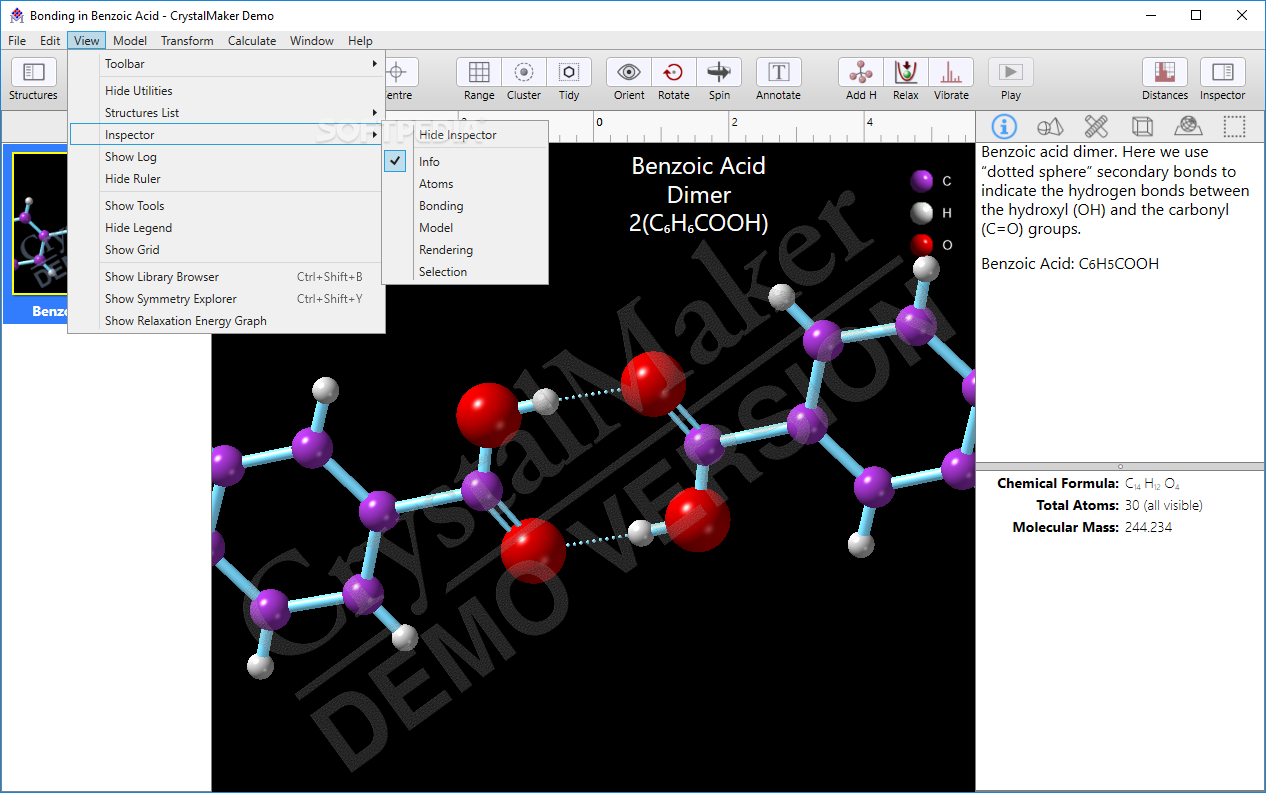This screenshot has height=793, width=1266.
Task: Click the CrystalMaker app icon in title bar
Action: click(16, 15)
